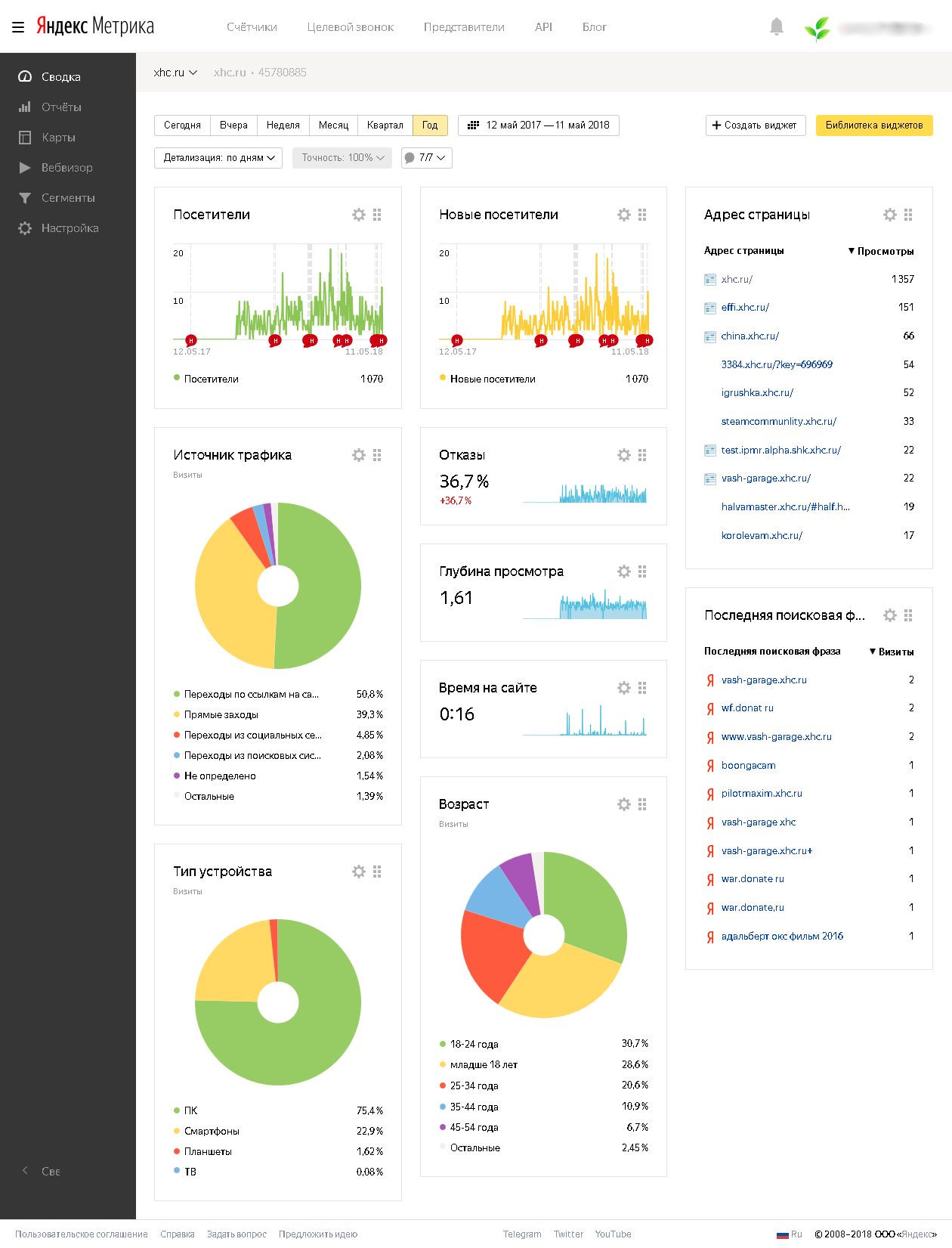Select the Неделя period
952x1248 pixels.
283,125
